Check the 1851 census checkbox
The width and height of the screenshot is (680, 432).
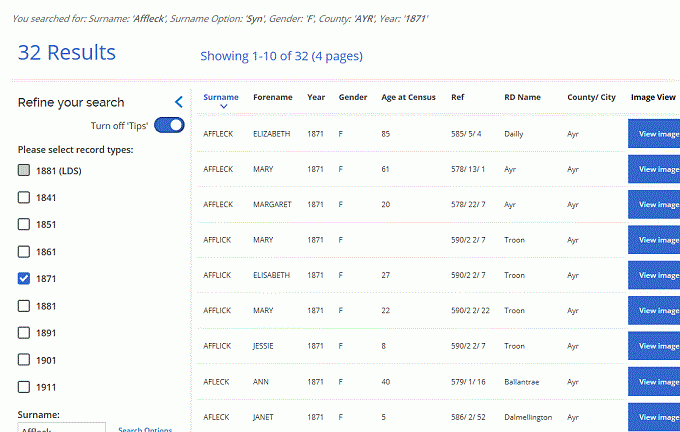click(x=24, y=224)
